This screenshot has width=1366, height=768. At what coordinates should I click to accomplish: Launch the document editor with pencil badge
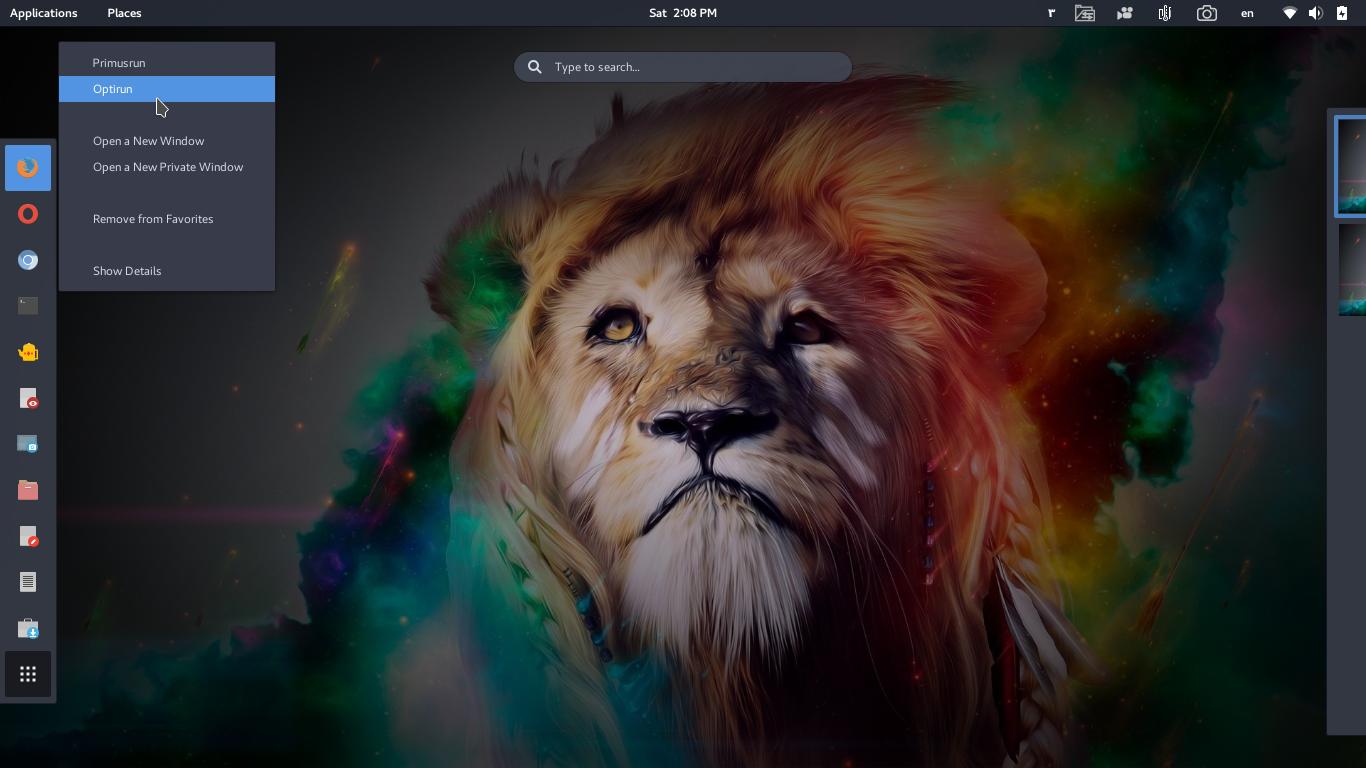(28, 536)
